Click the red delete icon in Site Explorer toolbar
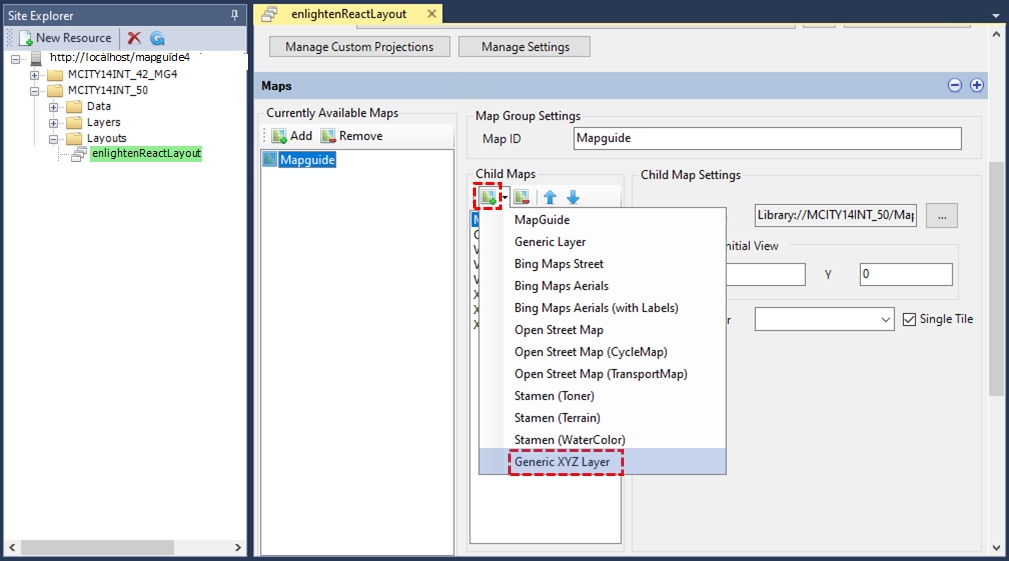The image size is (1009, 561). pyautogui.click(x=134, y=38)
